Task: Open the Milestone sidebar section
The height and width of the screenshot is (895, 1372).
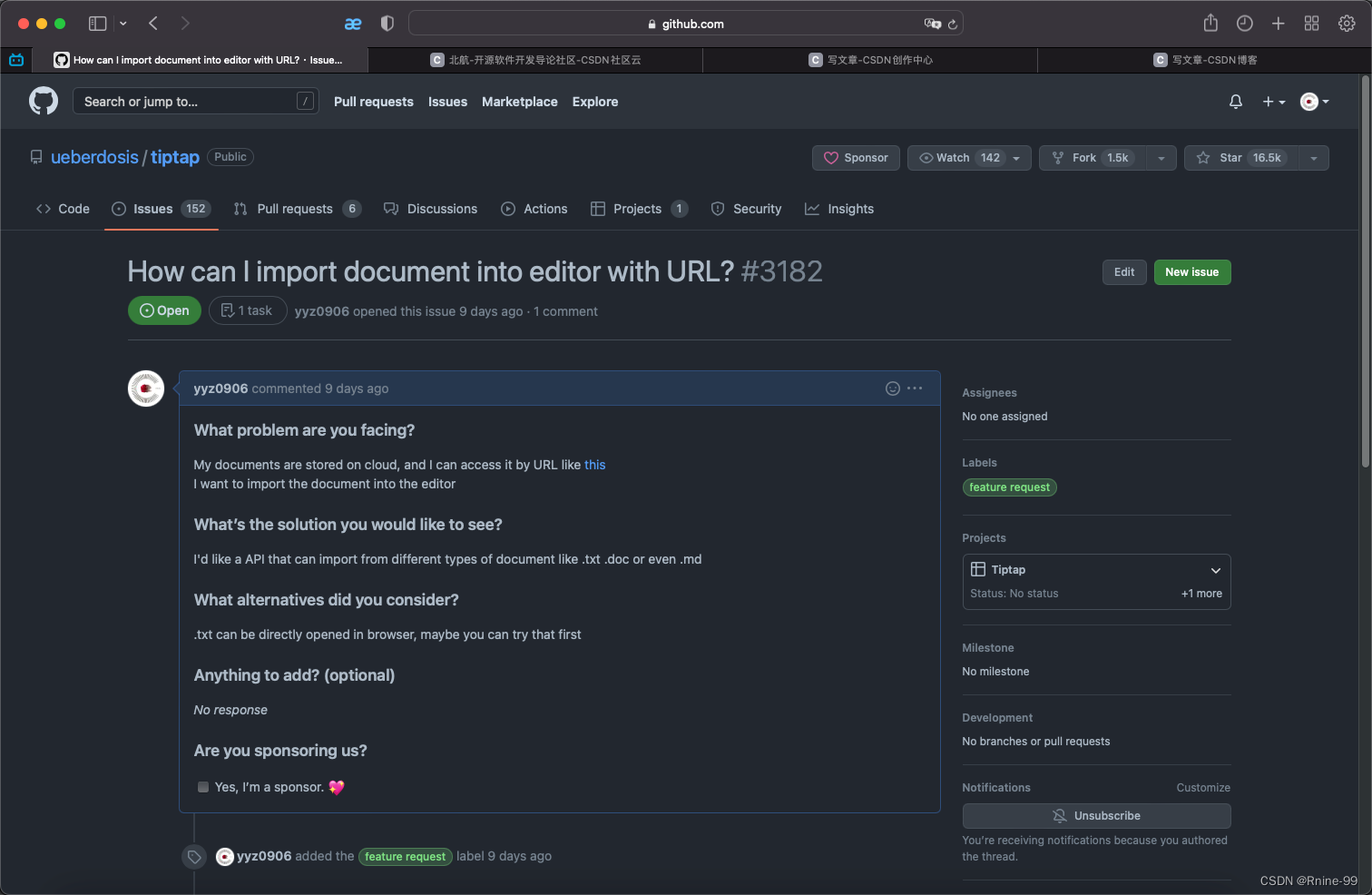Action: click(988, 648)
